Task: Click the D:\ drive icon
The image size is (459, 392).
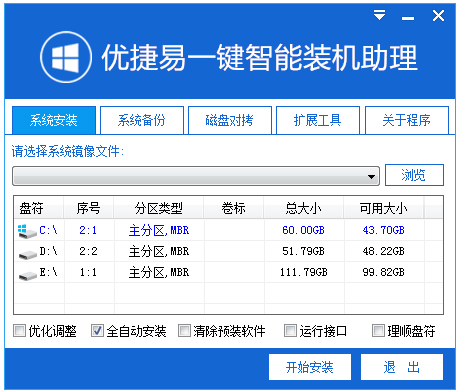Action: [28, 254]
